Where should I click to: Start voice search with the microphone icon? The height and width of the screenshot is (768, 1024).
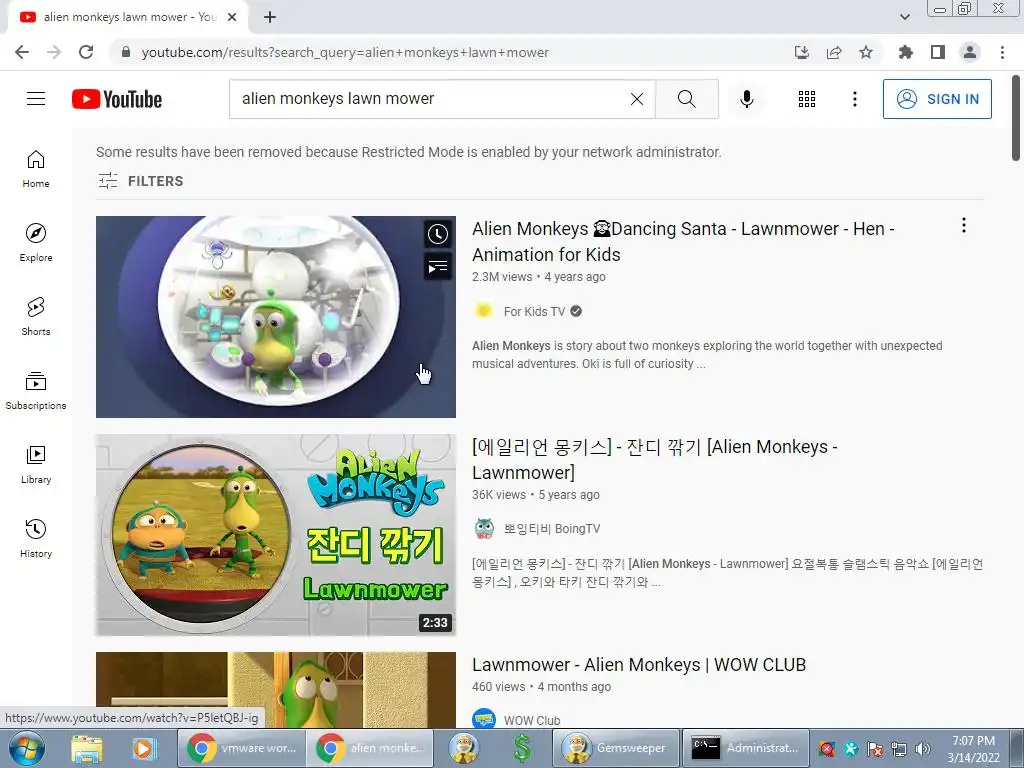(x=746, y=99)
